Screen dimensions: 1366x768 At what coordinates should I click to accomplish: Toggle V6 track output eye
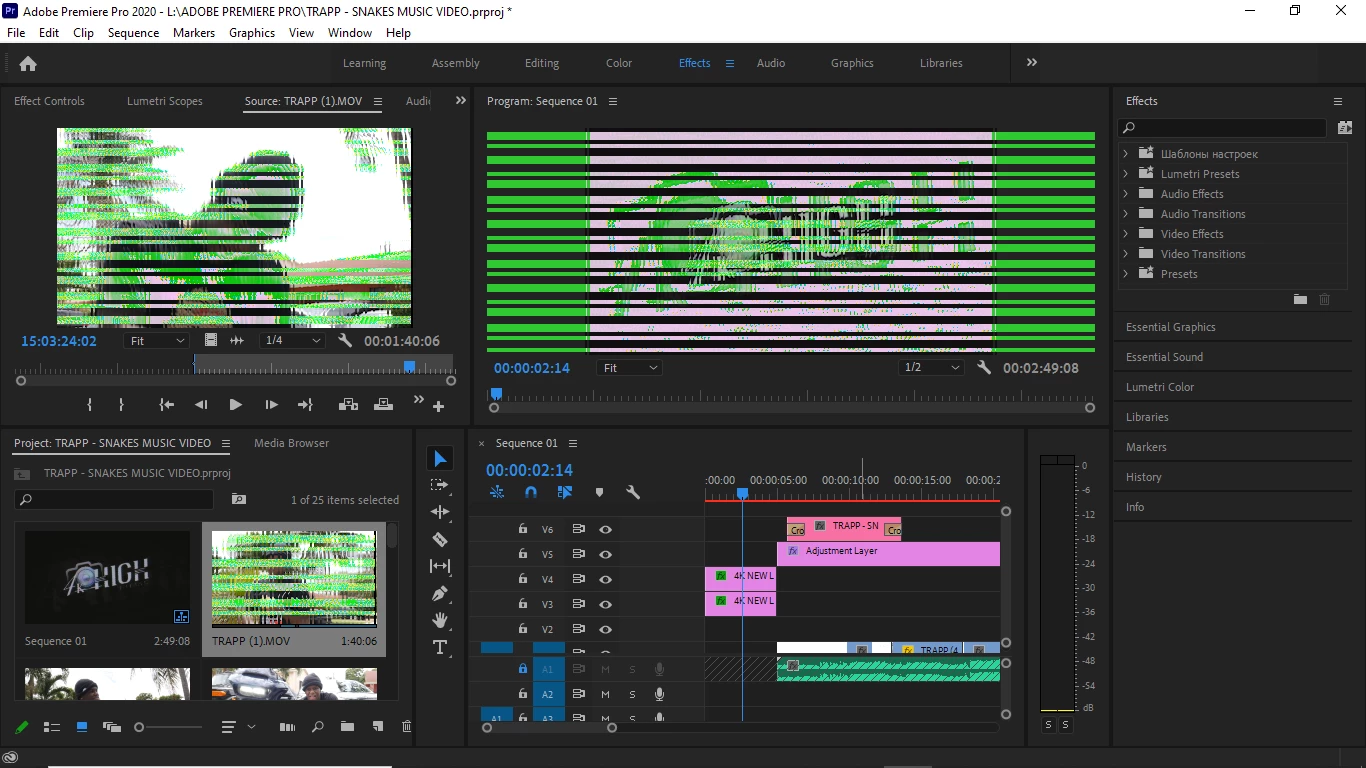(605, 529)
